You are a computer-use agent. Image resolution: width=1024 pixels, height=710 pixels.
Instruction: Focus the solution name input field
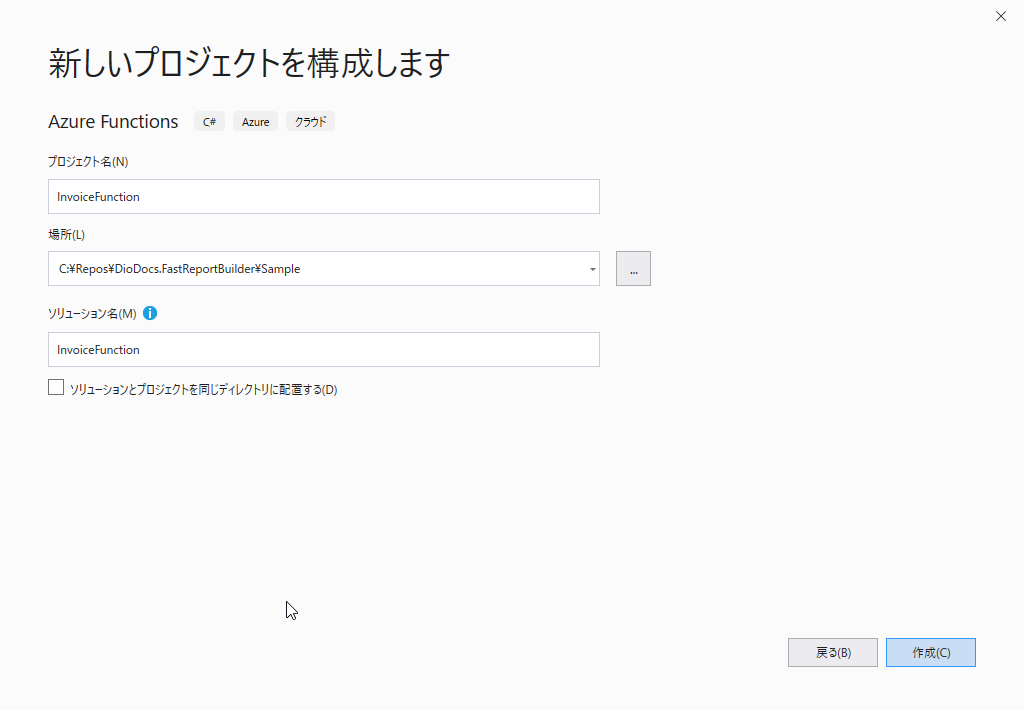coord(324,349)
